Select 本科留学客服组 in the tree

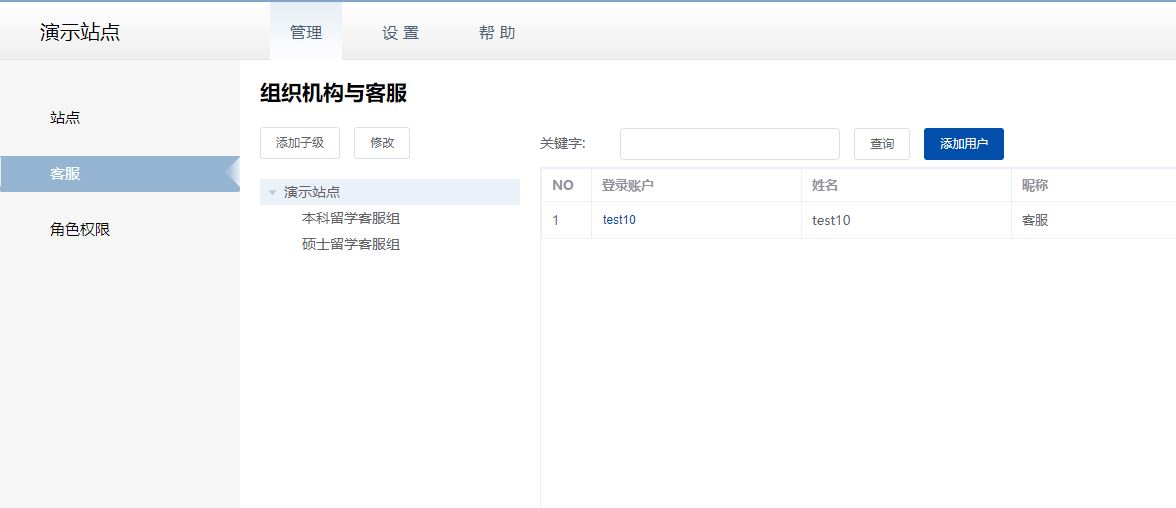(351, 218)
